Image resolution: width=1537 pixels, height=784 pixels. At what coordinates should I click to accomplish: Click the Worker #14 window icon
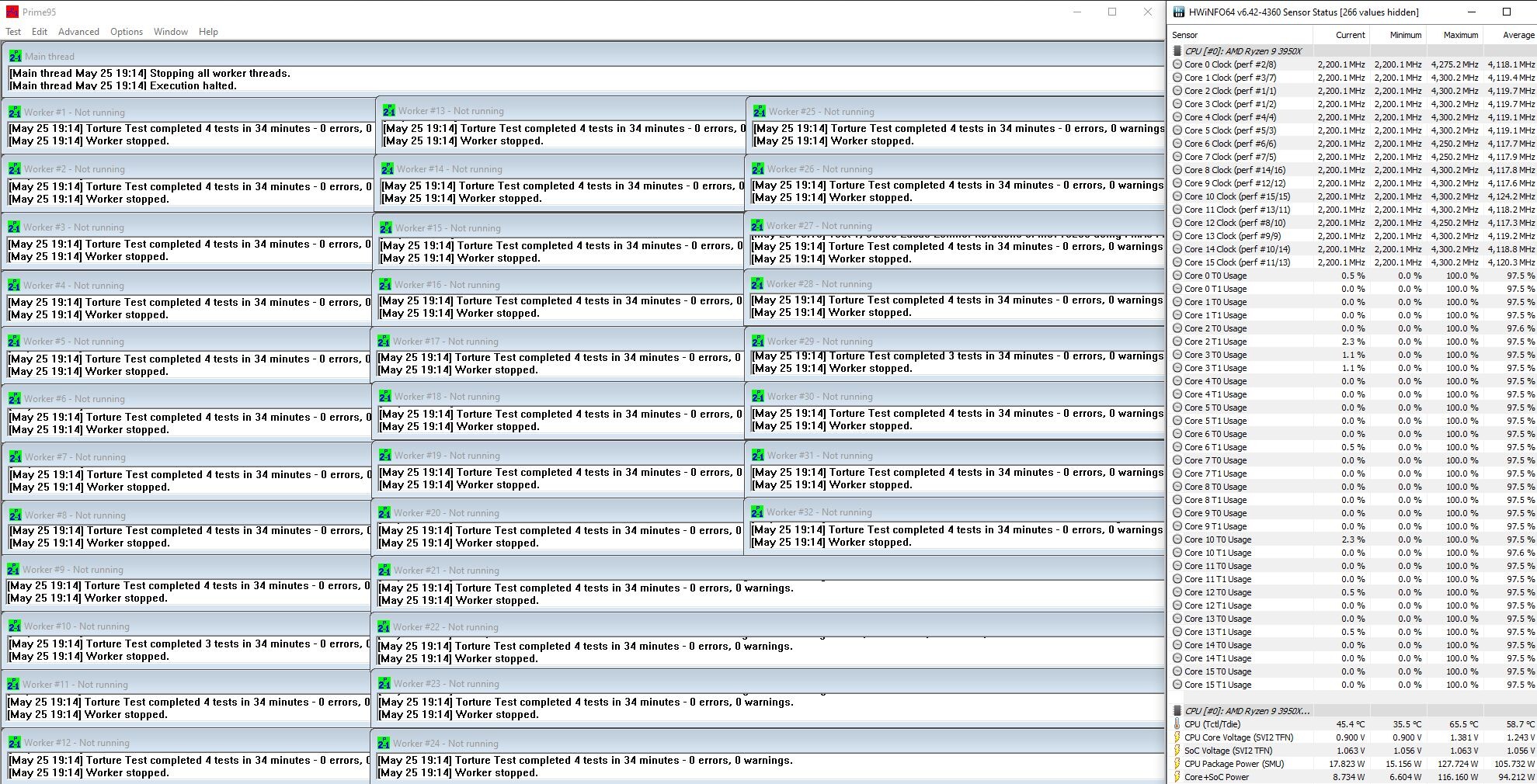click(x=388, y=168)
